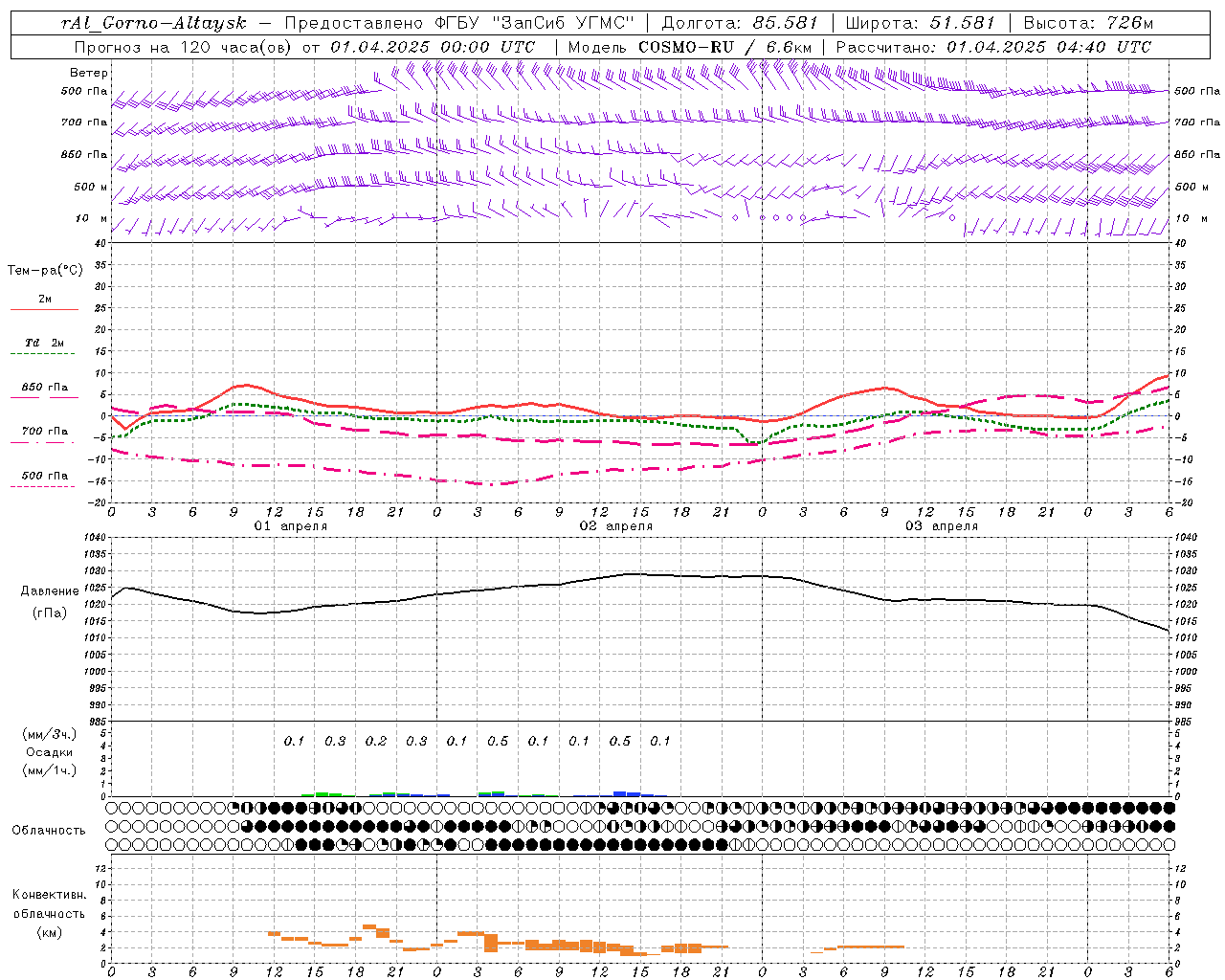This screenshot has height=980, width=1225.
Task: Select the Прогноз на 120 часа(ов) text
Action: coord(184,47)
